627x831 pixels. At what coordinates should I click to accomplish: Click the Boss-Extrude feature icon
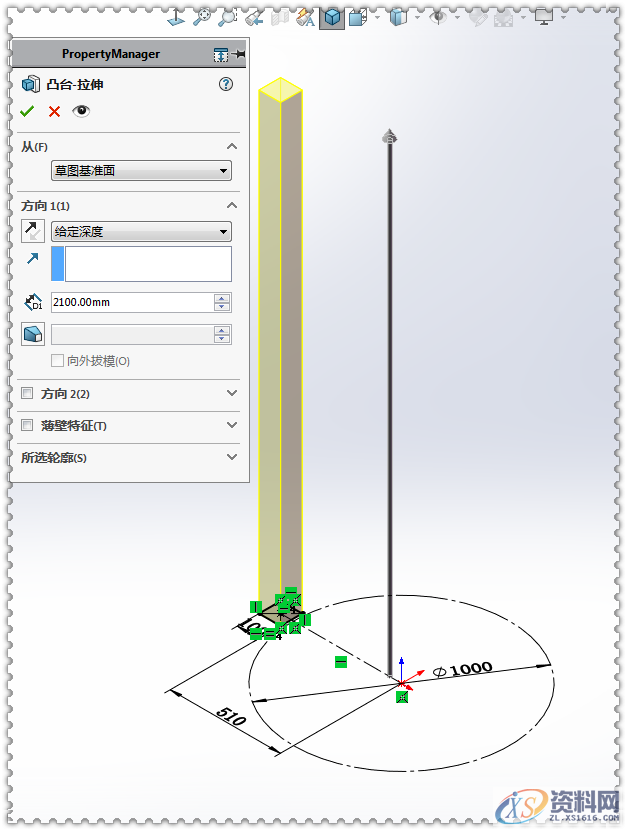[31, 84]
